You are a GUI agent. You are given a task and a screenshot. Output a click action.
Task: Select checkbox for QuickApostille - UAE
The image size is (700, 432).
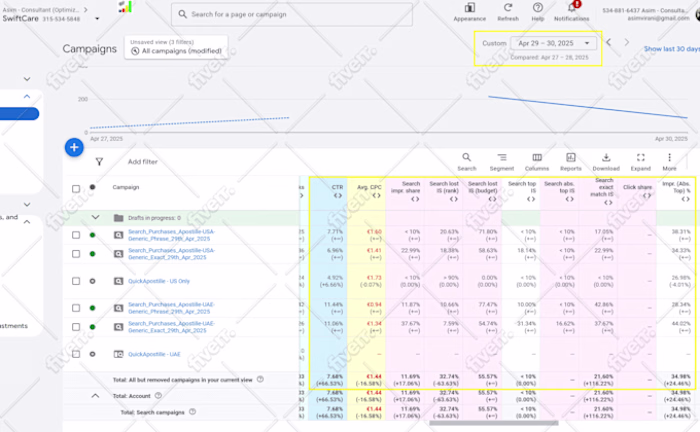[76, 354]
